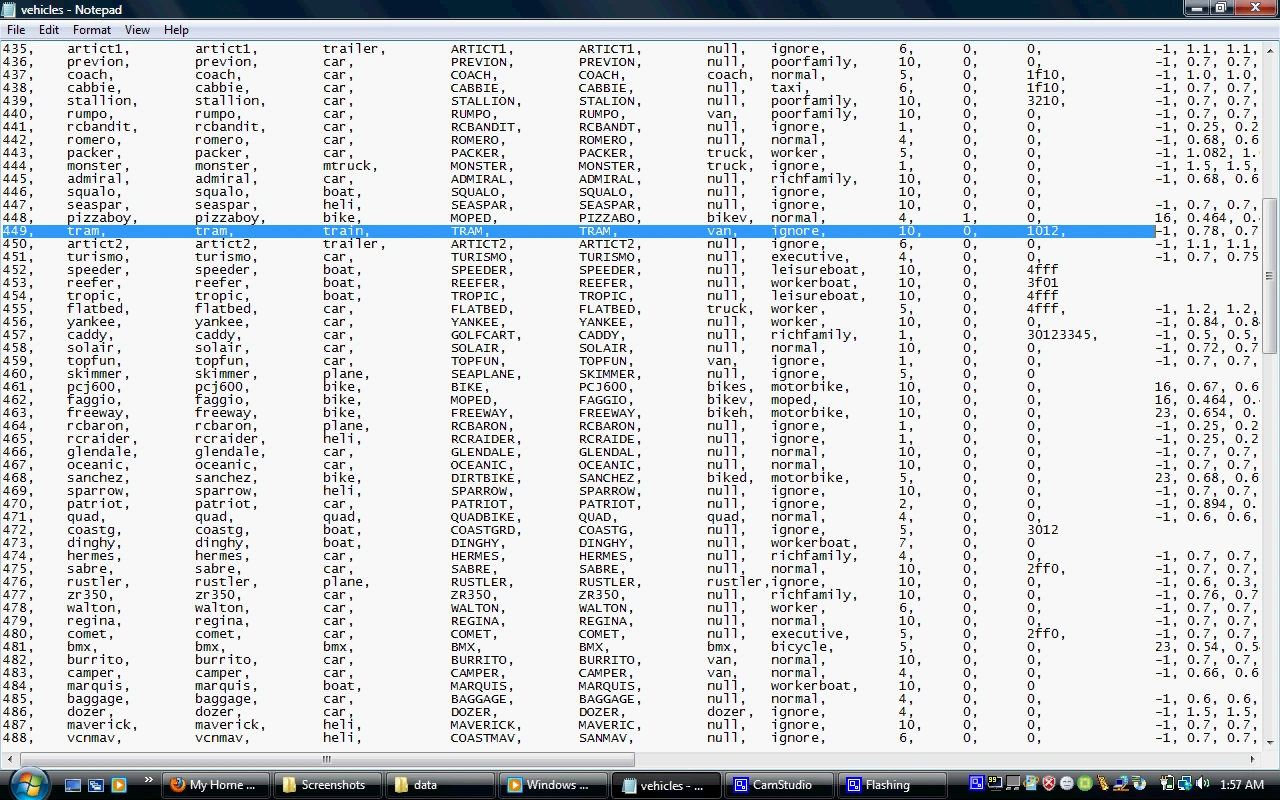Click the red security shield tray icon

(x=1049, y=785)
